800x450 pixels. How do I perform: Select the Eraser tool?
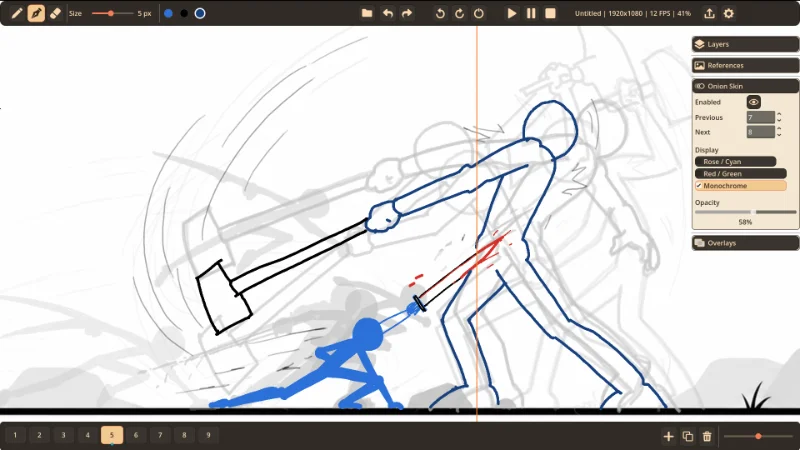click(55, 13)
